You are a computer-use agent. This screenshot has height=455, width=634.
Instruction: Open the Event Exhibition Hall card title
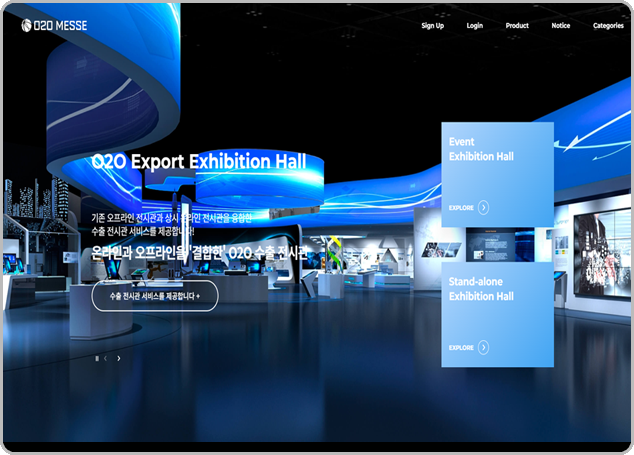[x=481, y=149]
